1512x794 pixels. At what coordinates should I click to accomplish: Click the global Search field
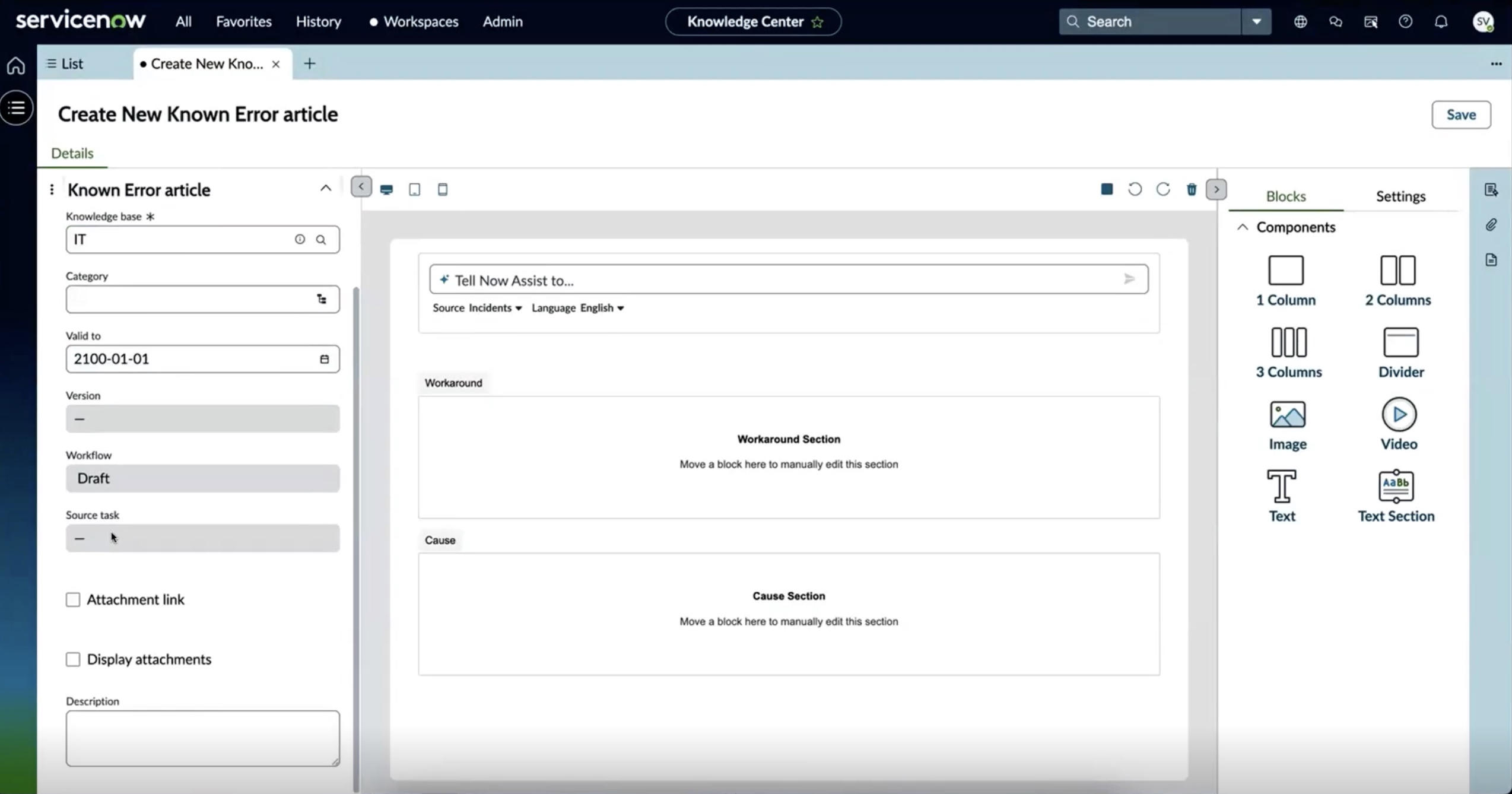point(1149,21)
